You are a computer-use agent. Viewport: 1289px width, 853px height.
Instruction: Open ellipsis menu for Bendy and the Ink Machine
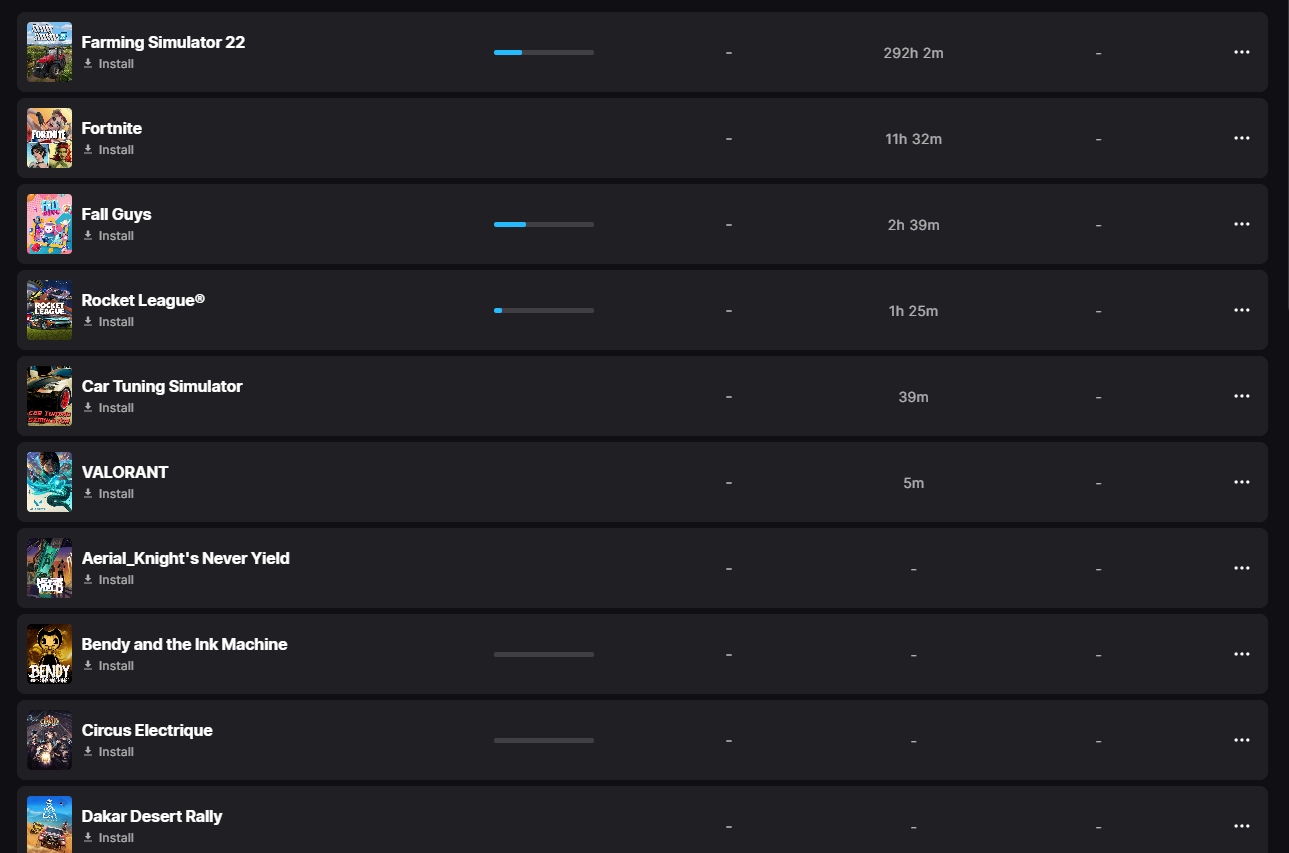(x=1241, y=654)
